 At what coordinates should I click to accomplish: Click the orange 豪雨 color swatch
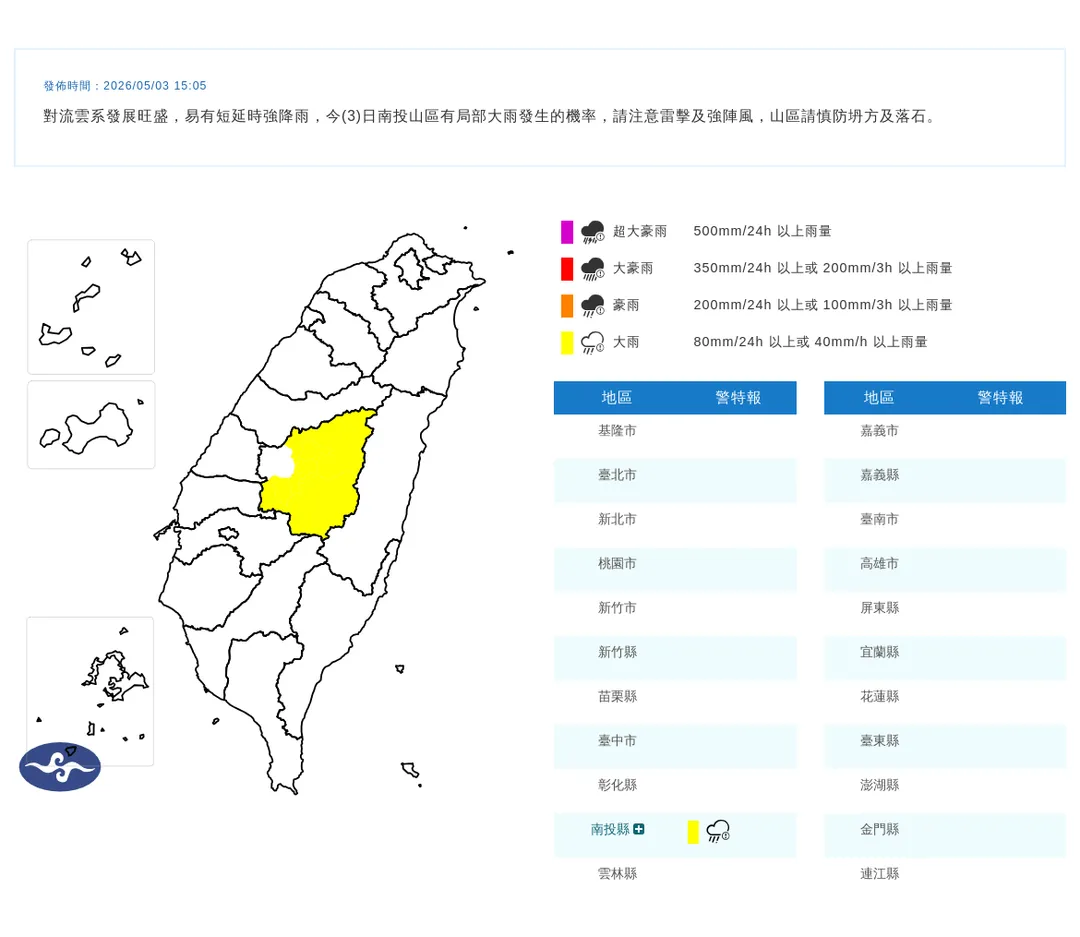pos(567,306)
